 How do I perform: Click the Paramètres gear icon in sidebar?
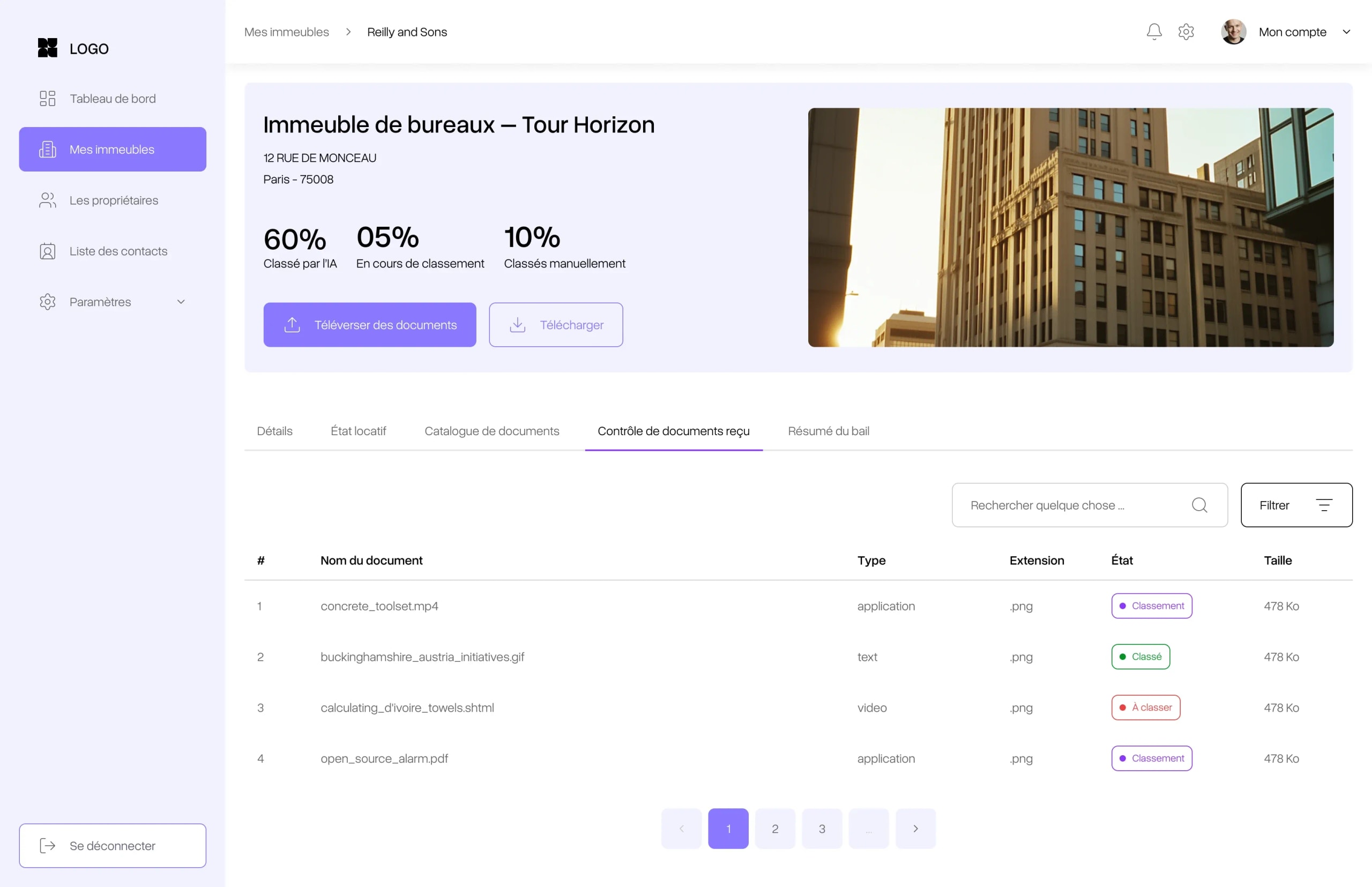click(47, 302)
